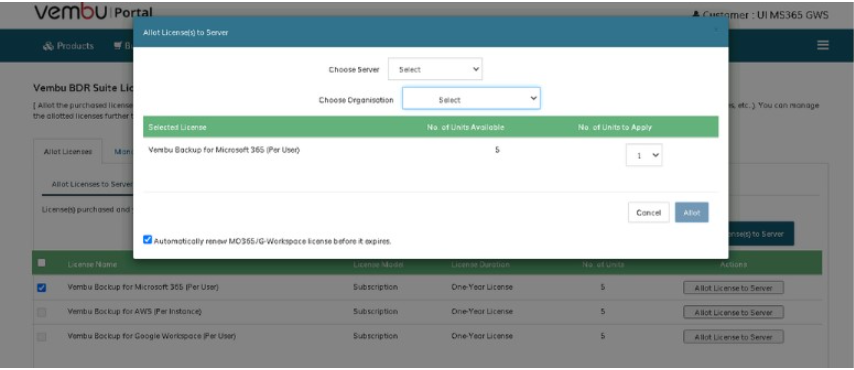Toggle the select-all checkbox in table header
The height and width of the screenshot is (370, 854).
(x=41, y=263)
